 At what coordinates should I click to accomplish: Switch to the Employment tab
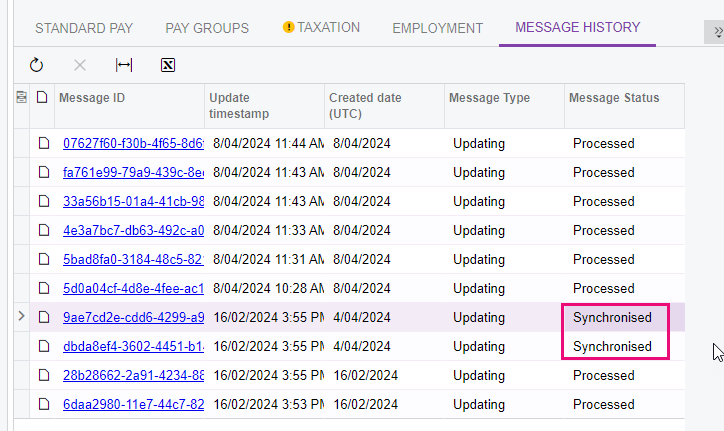coord(437,28)
